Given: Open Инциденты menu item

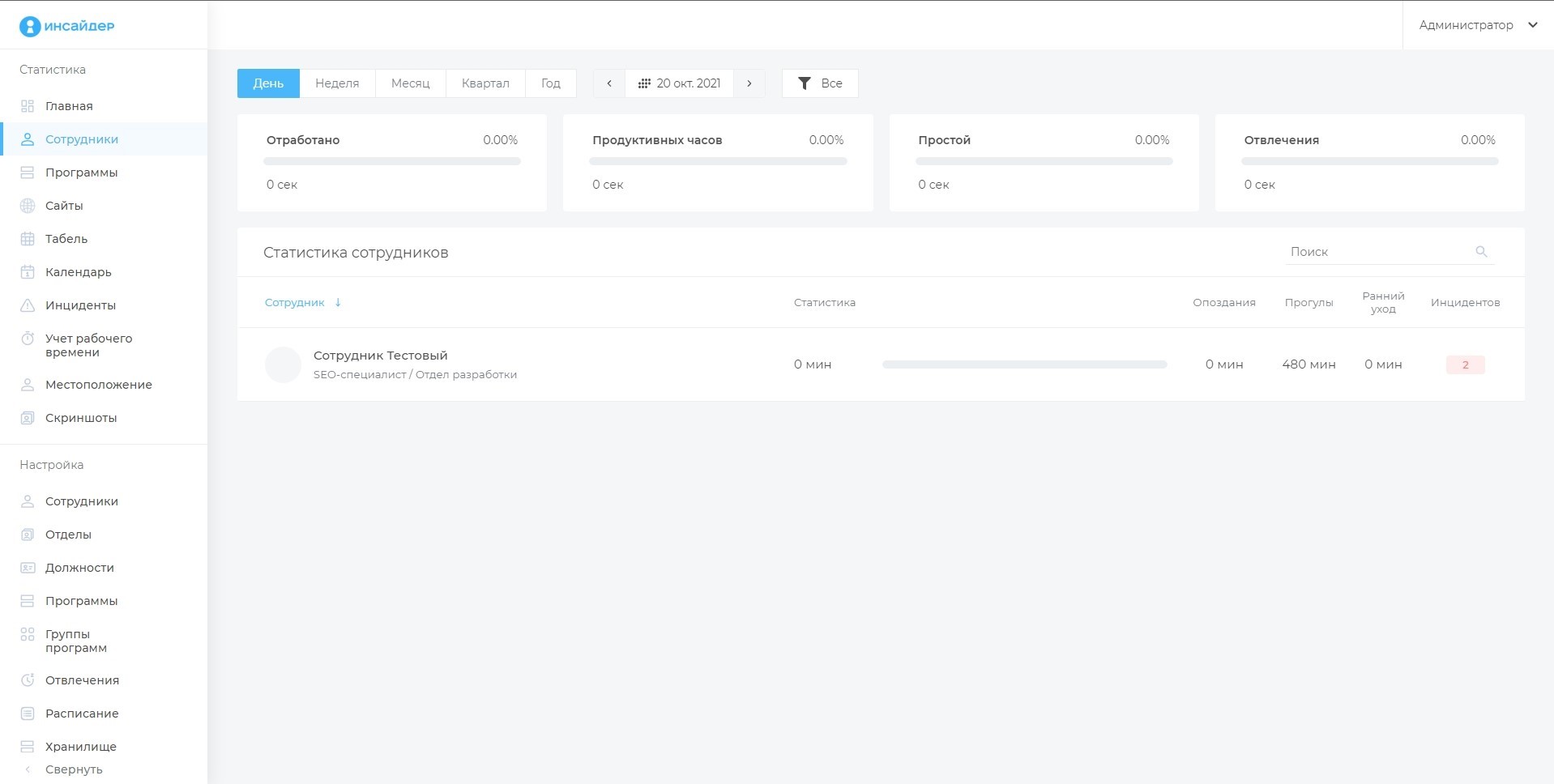Looking at the screenshot, I should click(104, 305).
